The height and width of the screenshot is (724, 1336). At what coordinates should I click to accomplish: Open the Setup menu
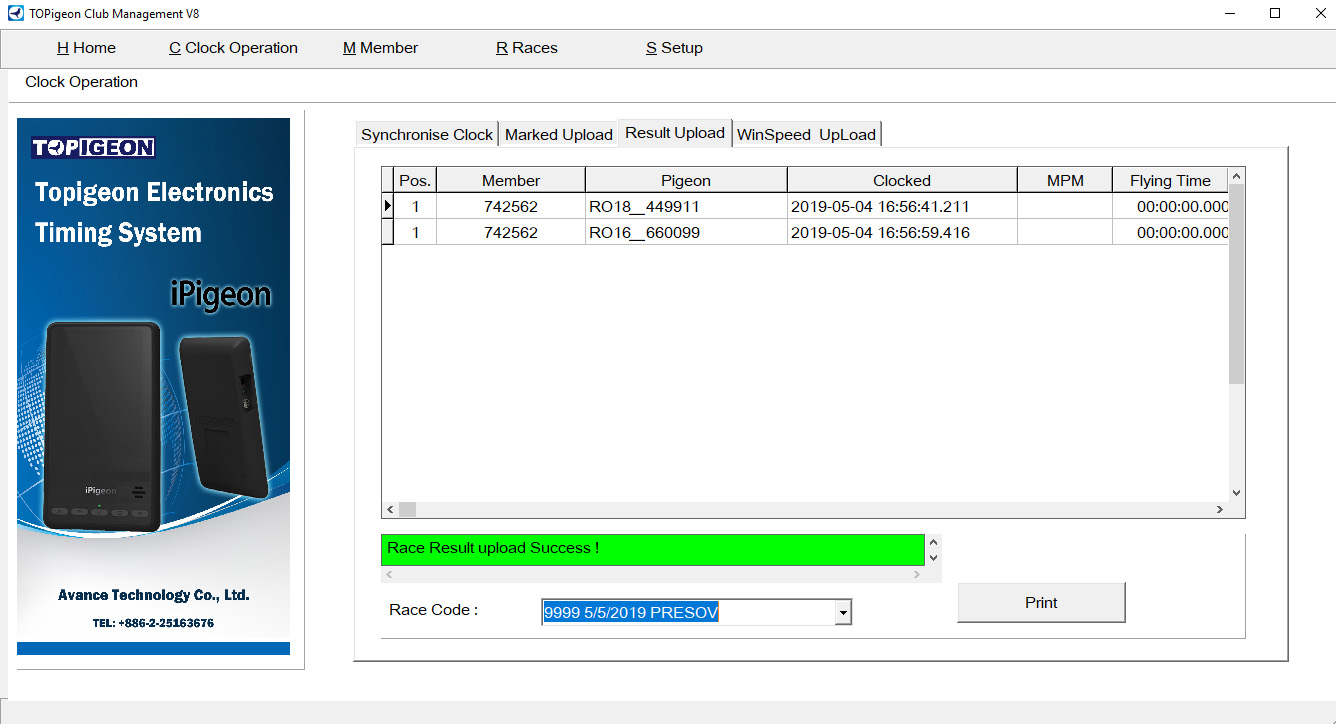pyautogui.click(x=674, y=48)
